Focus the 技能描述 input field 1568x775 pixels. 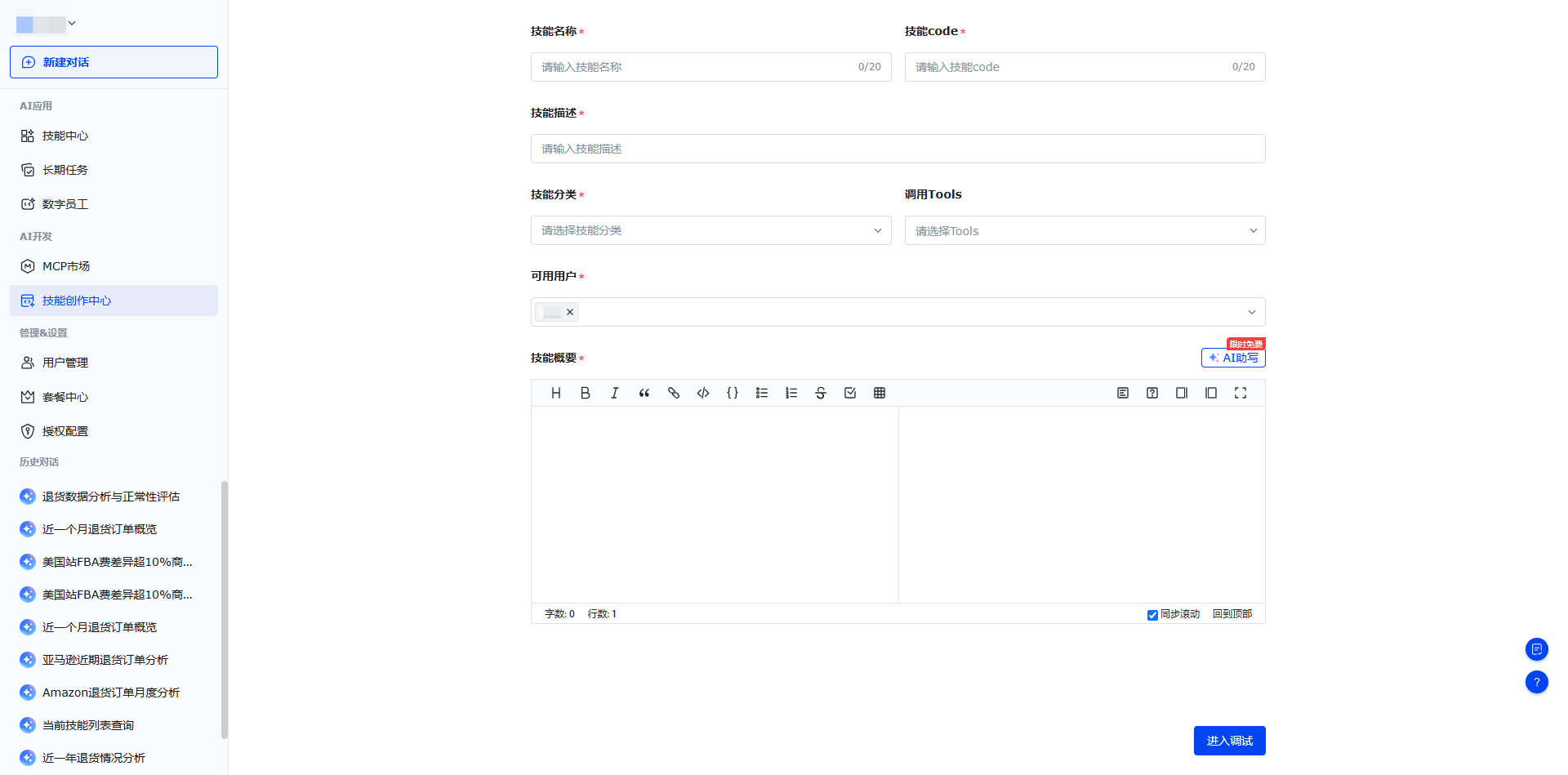(x=898, y=149)
